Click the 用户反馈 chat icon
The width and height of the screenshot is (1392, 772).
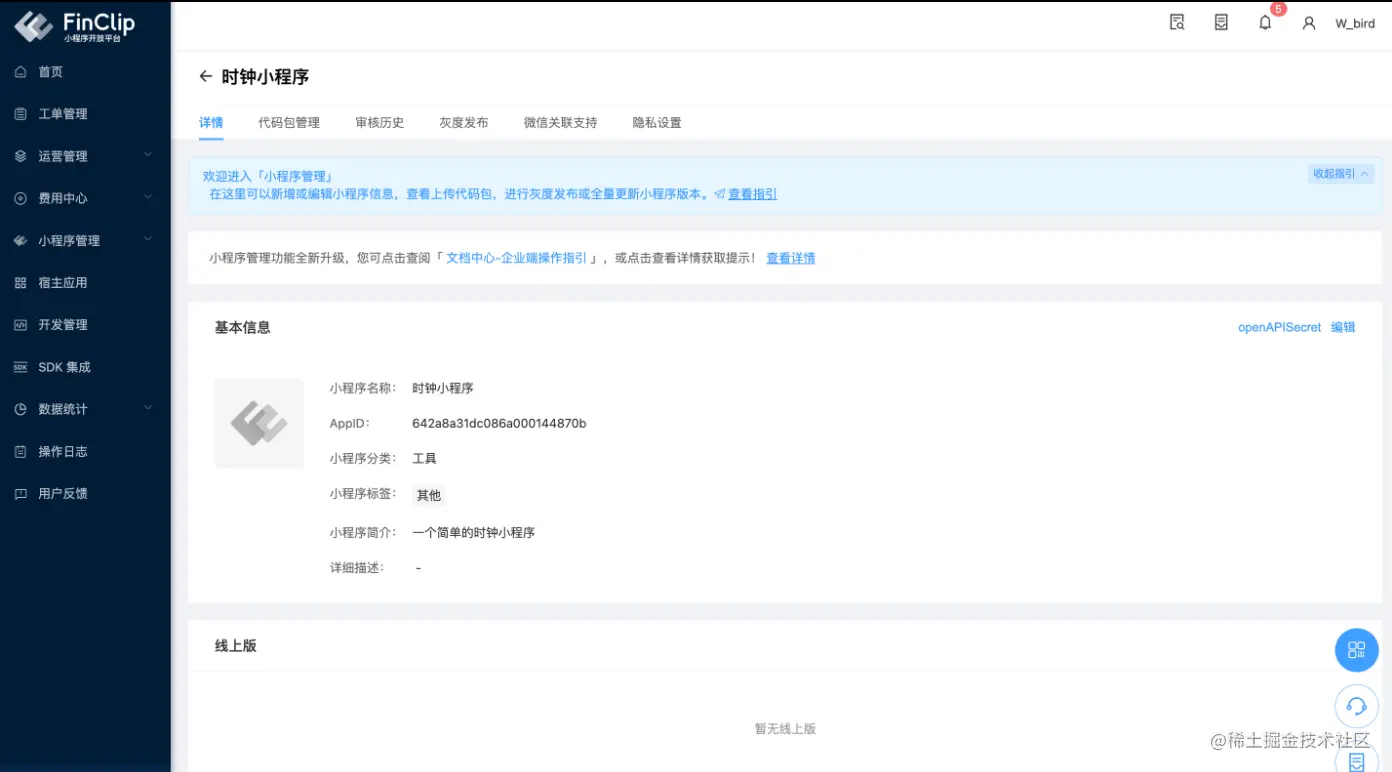[x=21, y=494]
